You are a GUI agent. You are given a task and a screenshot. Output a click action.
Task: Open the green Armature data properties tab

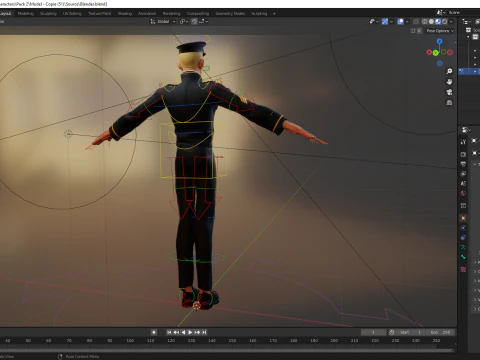[x=463, y=247]
